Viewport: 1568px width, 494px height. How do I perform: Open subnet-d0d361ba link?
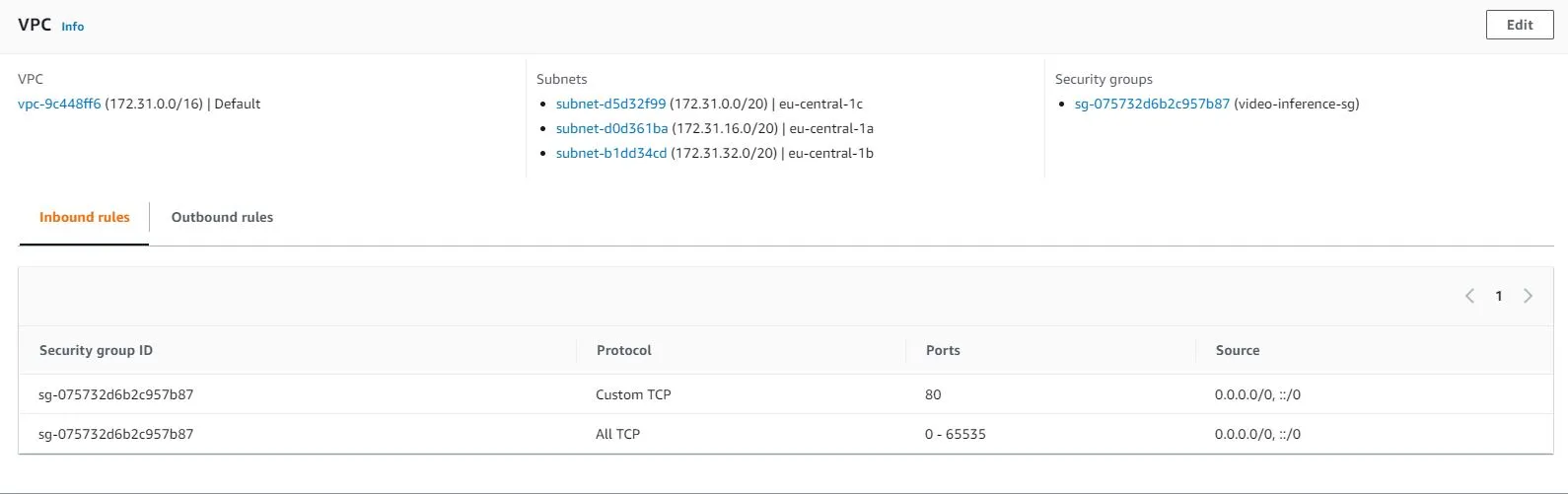(611, 128)
